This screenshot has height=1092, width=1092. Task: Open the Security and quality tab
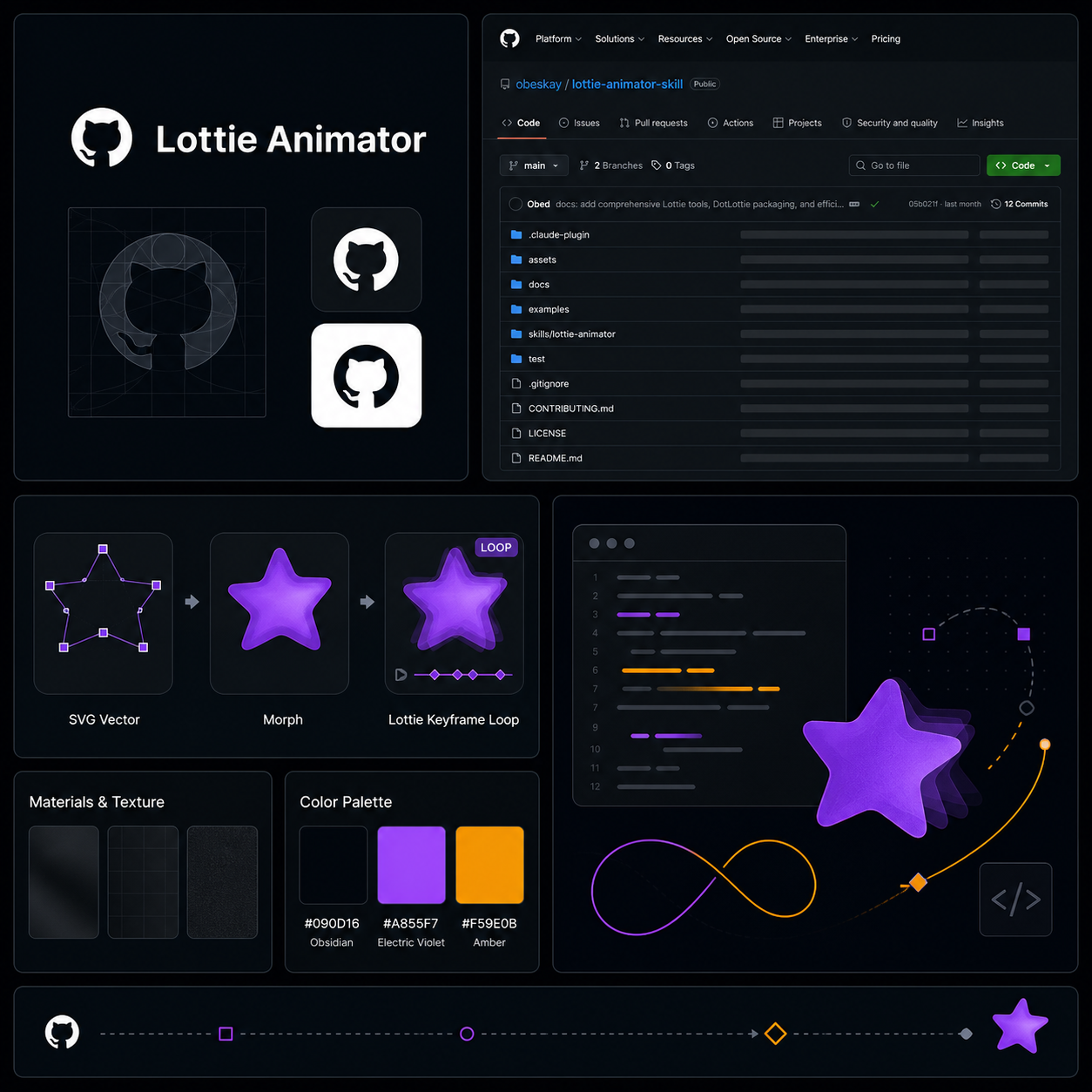coord(889,123)
